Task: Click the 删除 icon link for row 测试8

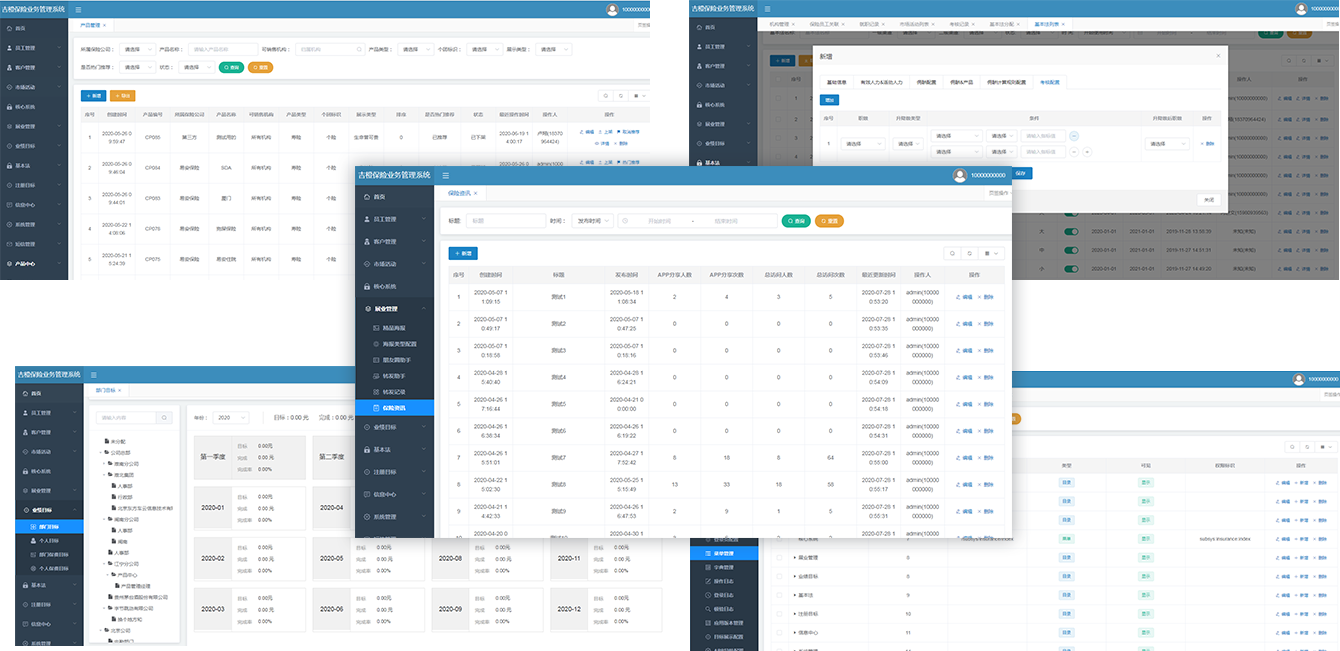Action: (x=986, y=484)
